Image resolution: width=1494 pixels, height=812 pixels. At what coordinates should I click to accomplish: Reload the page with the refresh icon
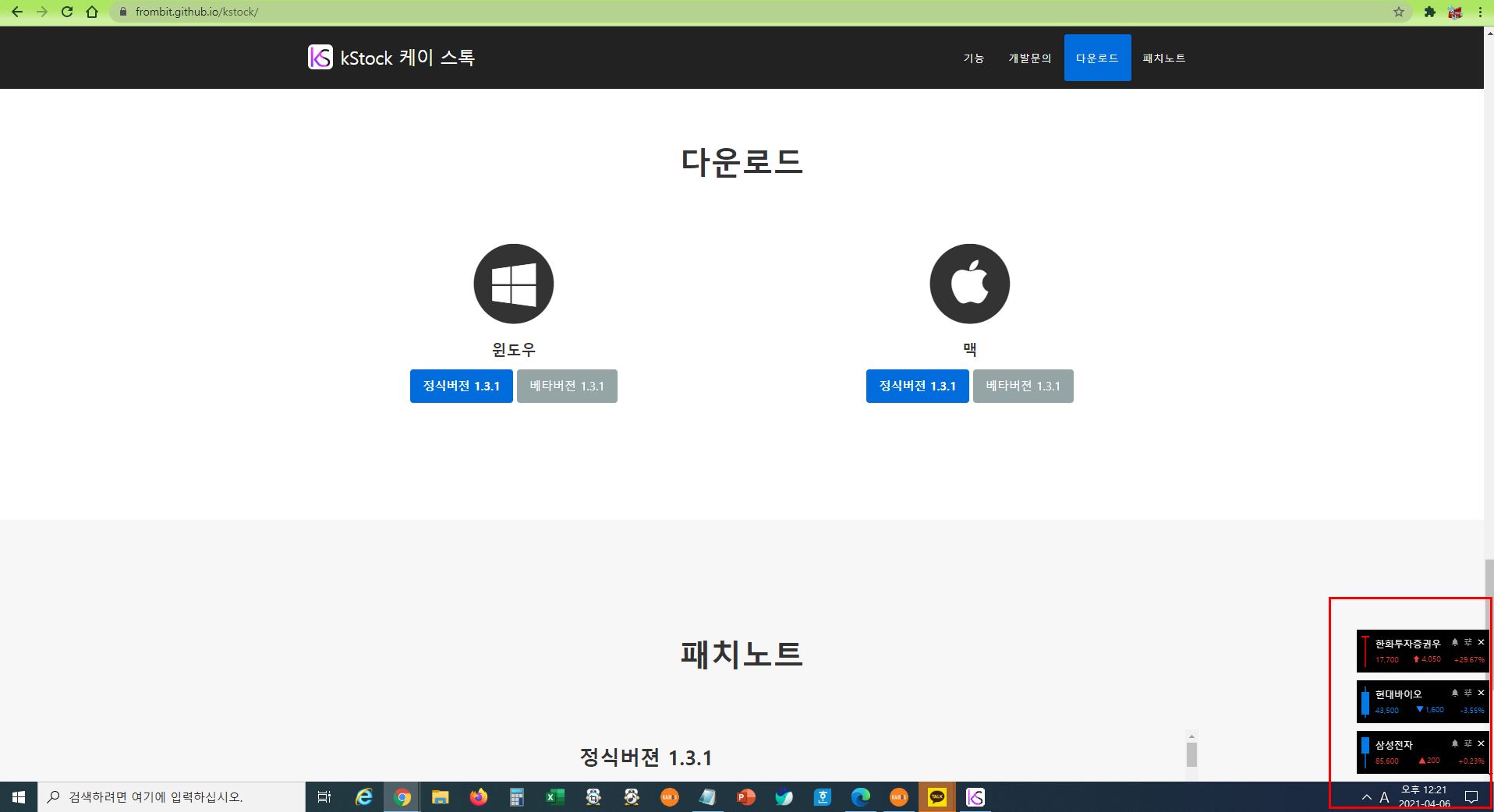click(x=67, y=12)
